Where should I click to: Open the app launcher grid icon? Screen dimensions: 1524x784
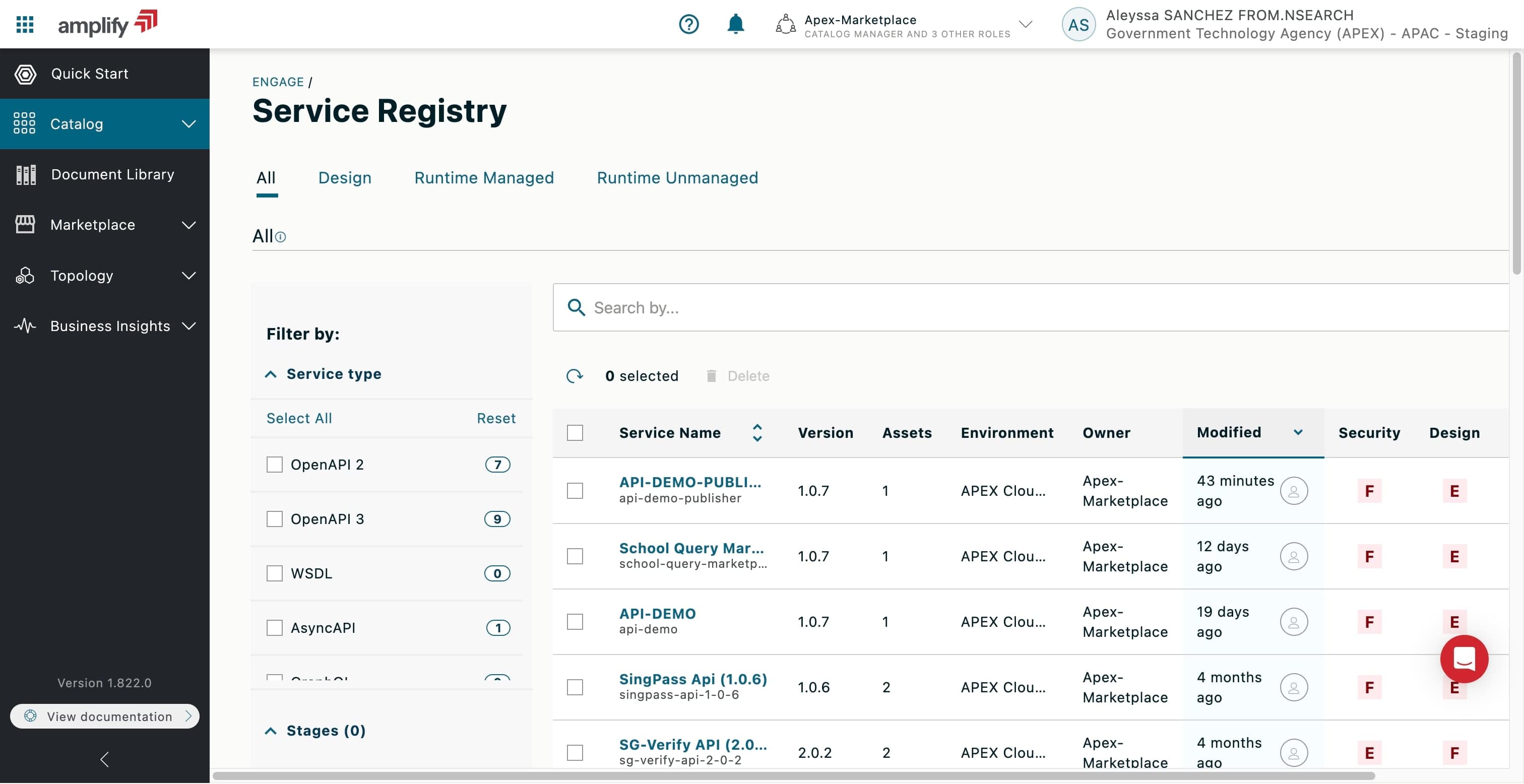click(25, 24)
